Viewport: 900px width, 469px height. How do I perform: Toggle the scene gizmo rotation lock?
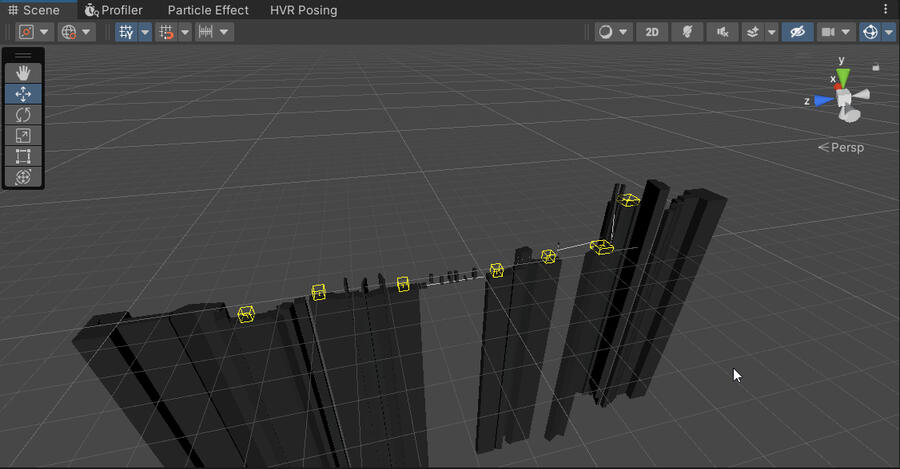pos(876,67)
